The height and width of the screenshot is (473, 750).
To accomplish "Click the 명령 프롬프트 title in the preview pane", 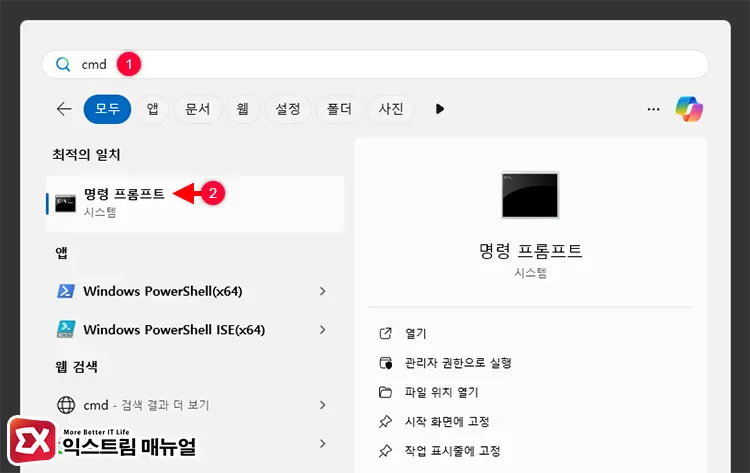I will pyautogui.click(x=530, y=251).
